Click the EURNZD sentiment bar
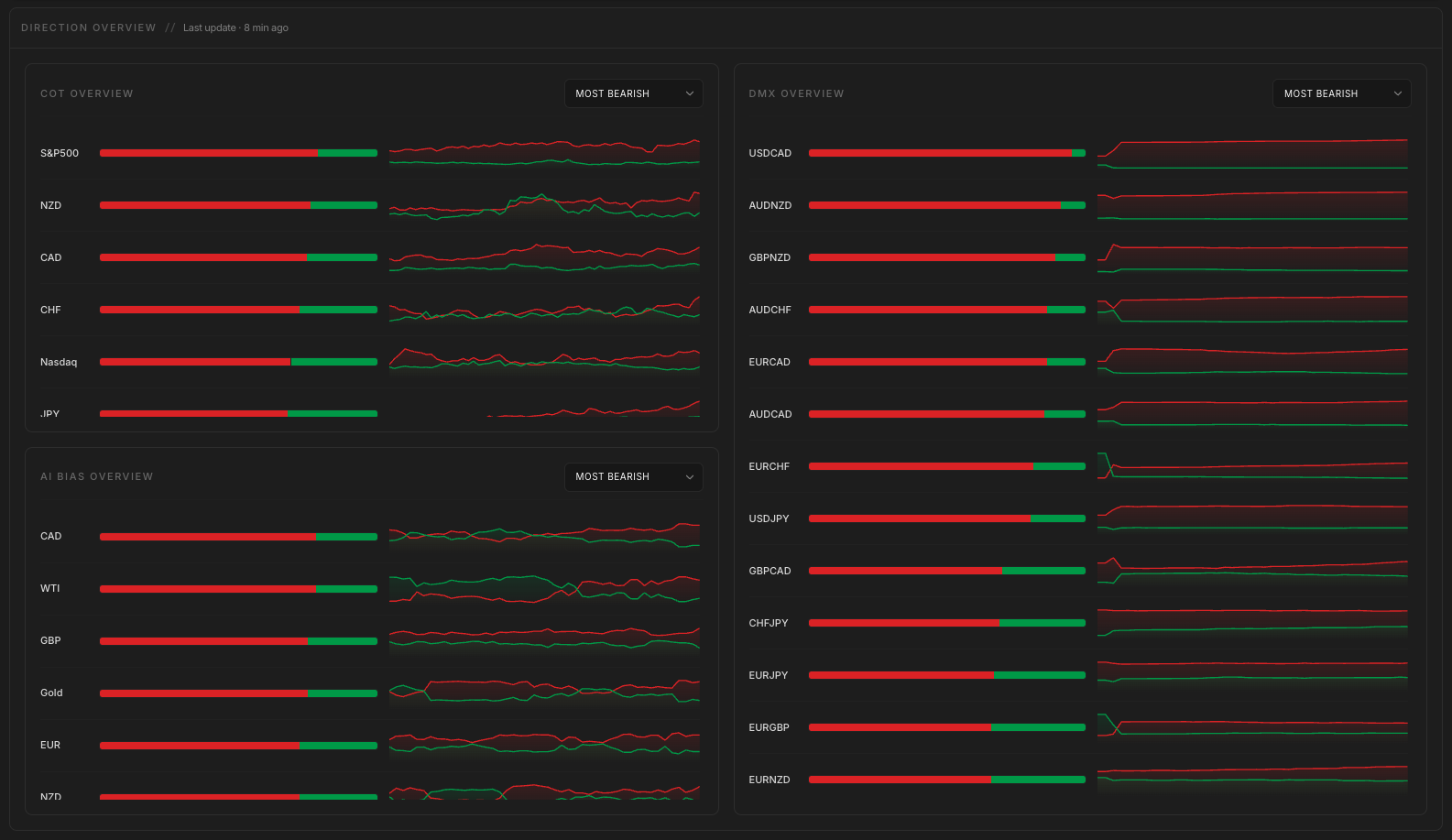This screenshot has width=1452, height=840. click(947, 780)
